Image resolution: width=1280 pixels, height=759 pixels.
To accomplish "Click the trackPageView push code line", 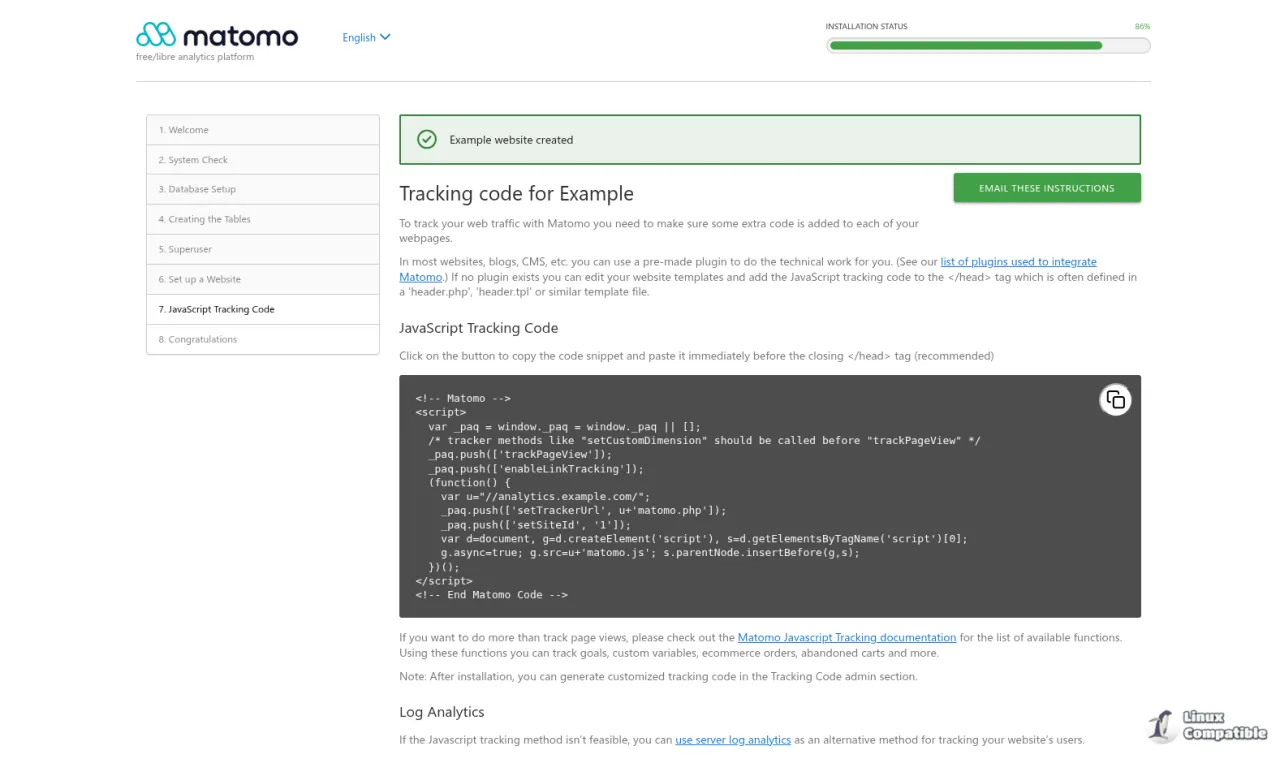I will tap(519, 454).
